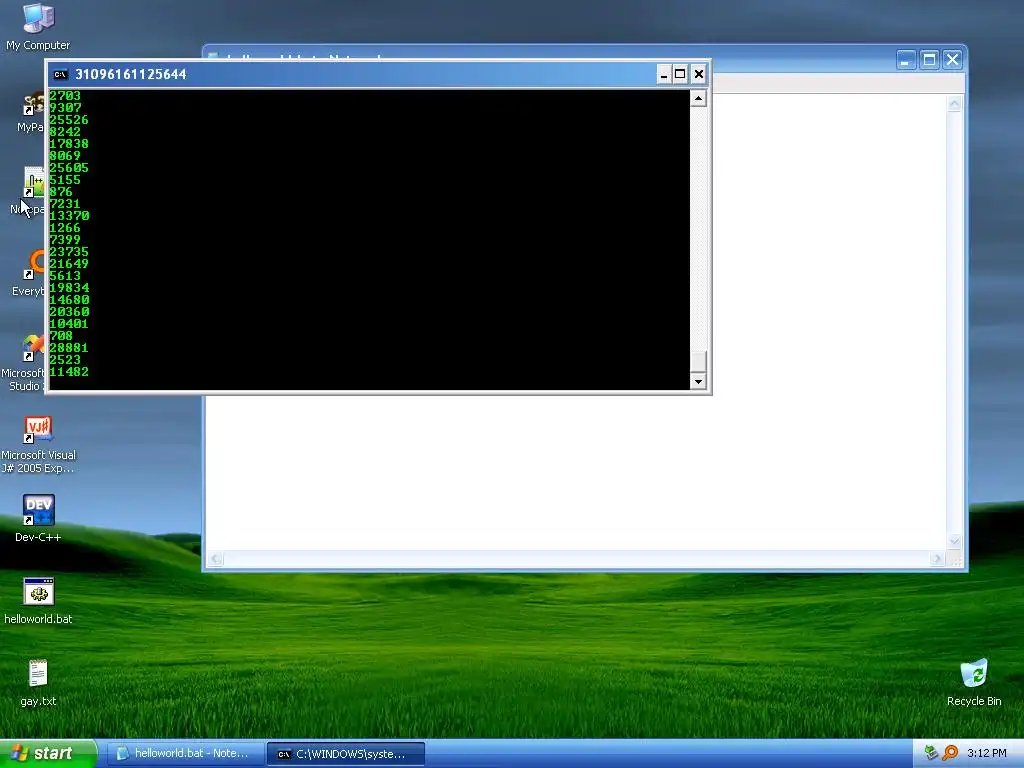Click the console vertical scrollbar thumb

[698, 361]
